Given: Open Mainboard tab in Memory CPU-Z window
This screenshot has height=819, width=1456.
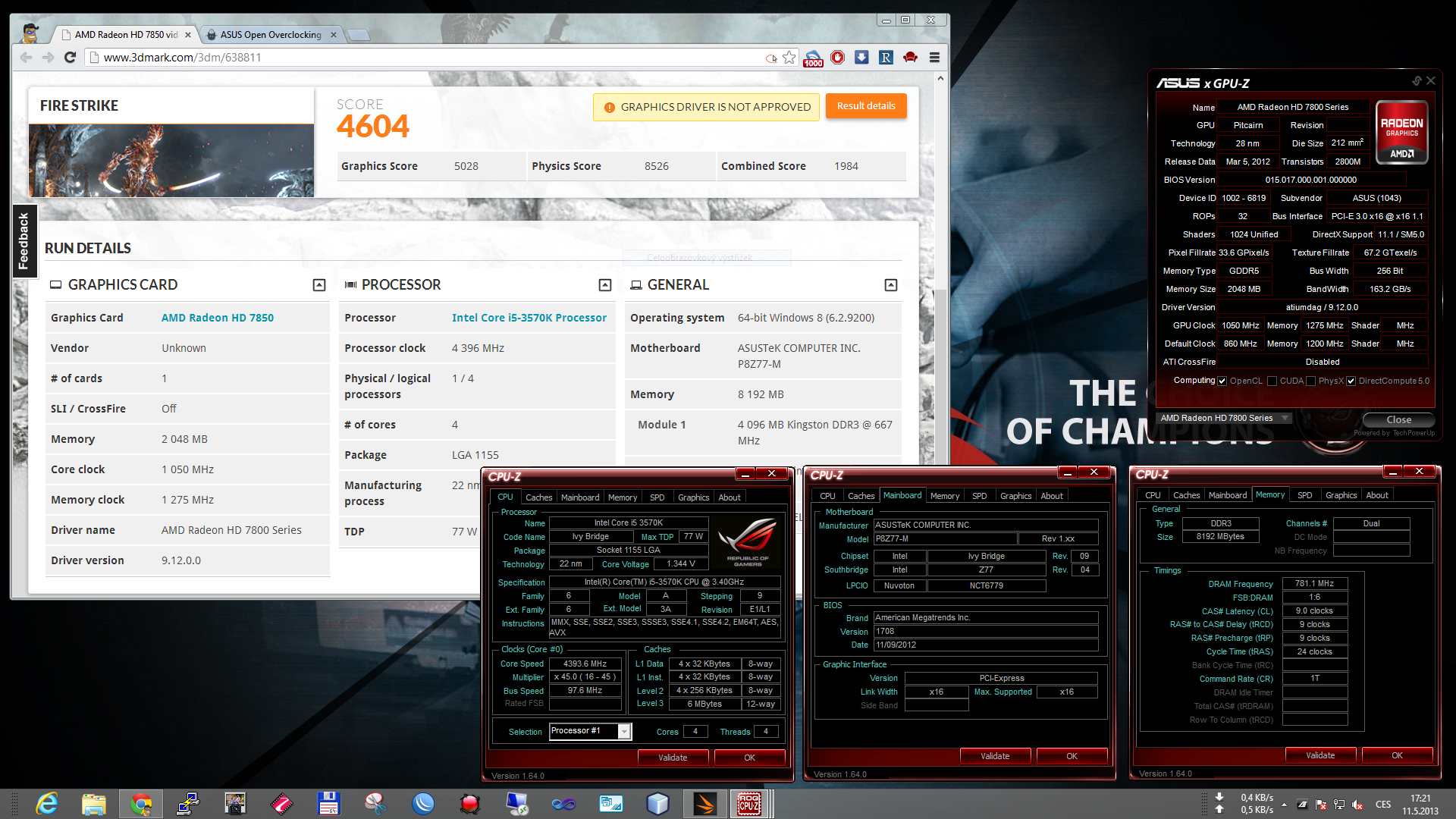Looking at the screenshot, I should tap(1228, 495).
